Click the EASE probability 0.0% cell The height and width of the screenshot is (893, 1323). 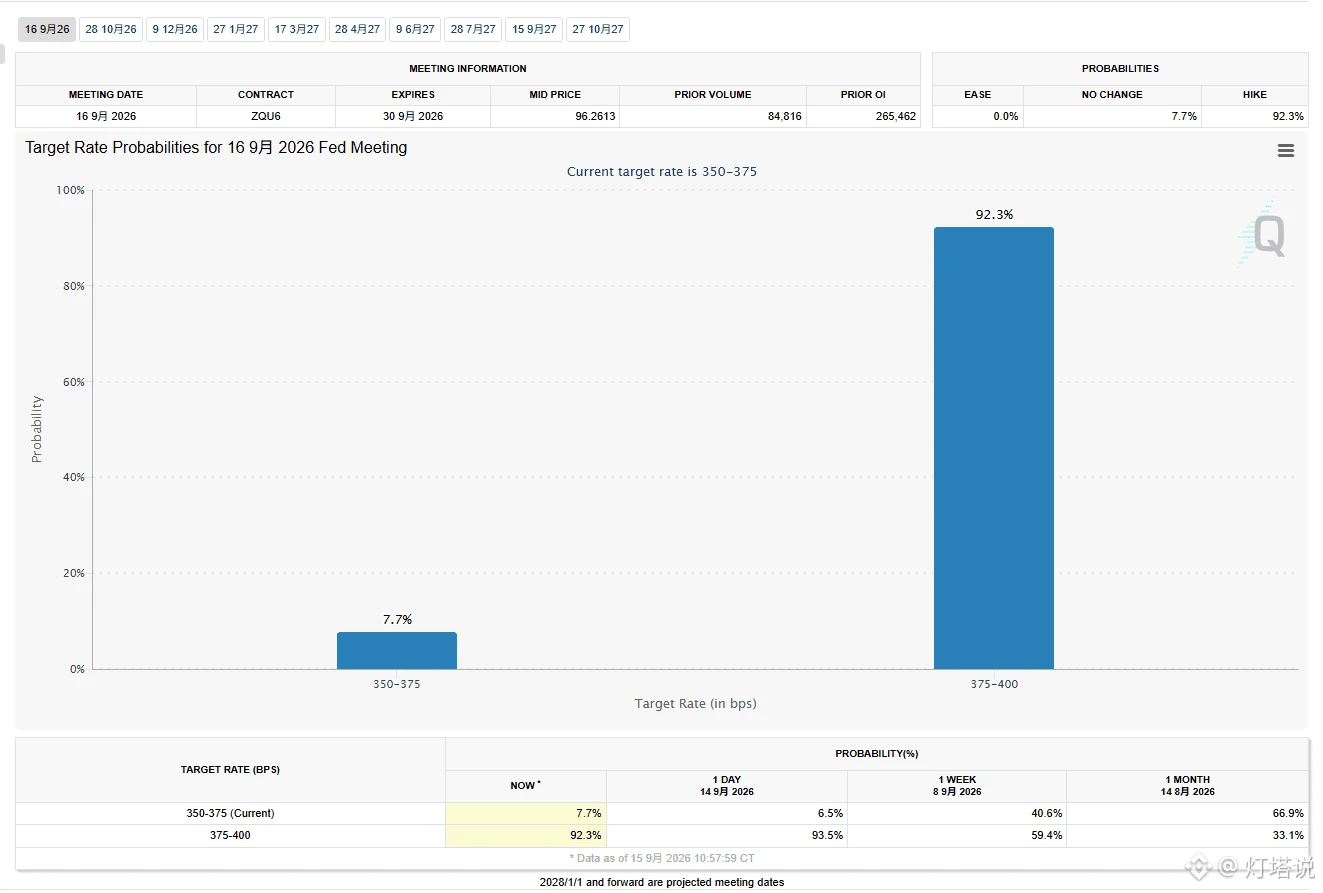tap(978, 116)
